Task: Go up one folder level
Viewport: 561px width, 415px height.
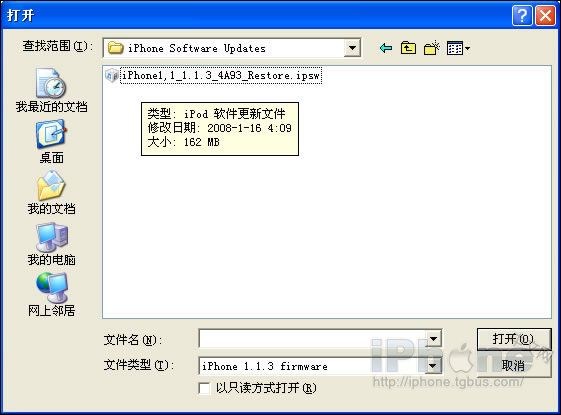Action: (x=408, y=48)
